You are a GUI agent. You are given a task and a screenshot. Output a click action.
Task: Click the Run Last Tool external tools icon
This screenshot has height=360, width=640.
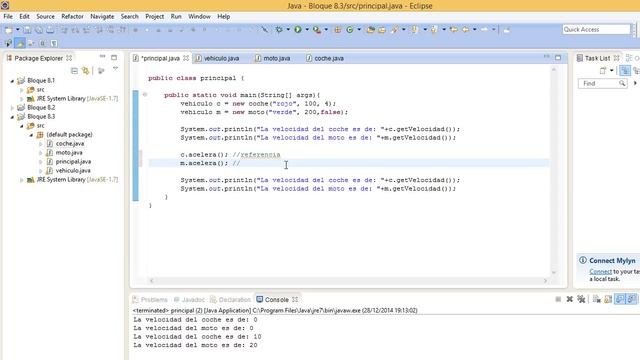tap(317, 30)
